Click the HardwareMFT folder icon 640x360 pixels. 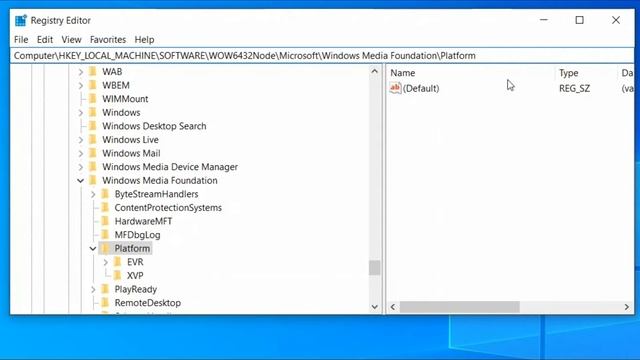tap(105, 221)
